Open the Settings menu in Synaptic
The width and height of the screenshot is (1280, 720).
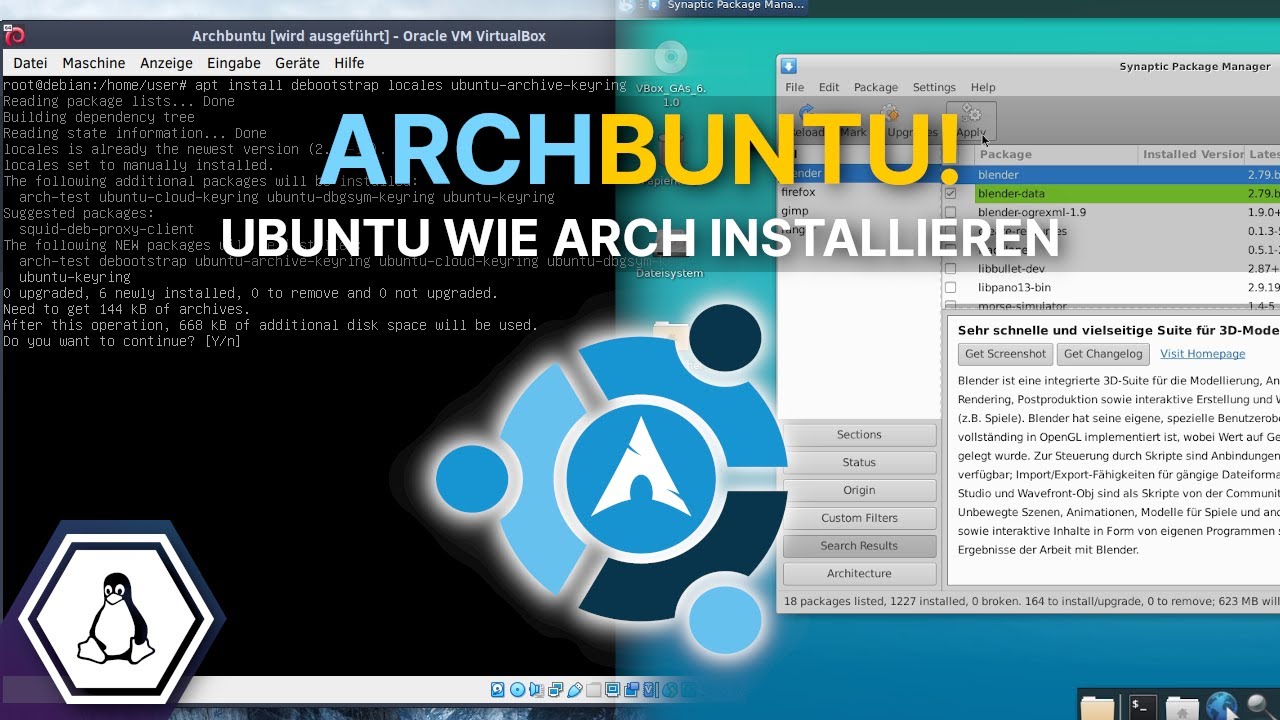pyautogui.click(x=934, y=87)
